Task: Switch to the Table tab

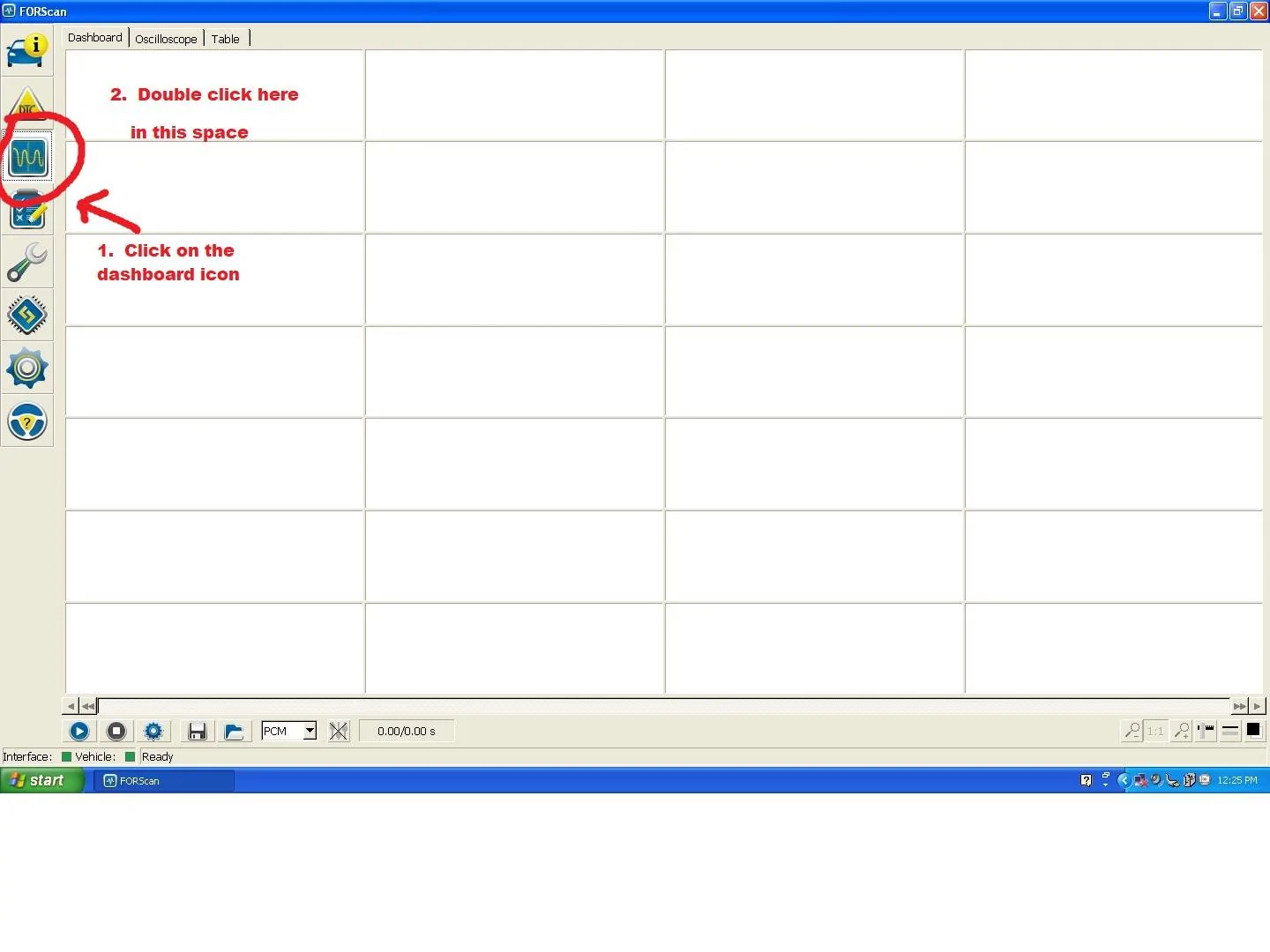Action: click(226, 39)
